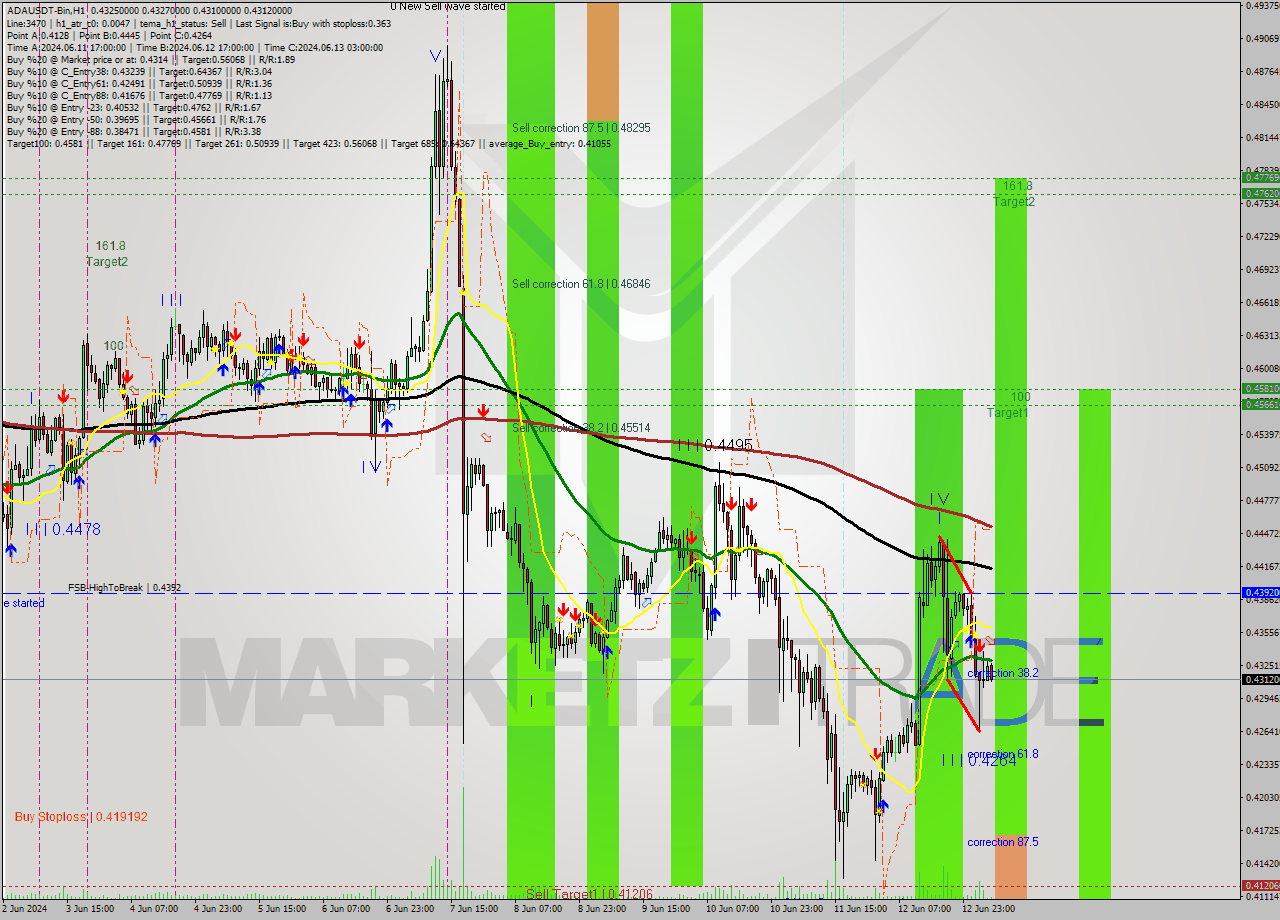This screenshot has width=1280, height=920.
Task: Select the 'Buy Stoploss | 0.419192' label
Action: [81, 817]
